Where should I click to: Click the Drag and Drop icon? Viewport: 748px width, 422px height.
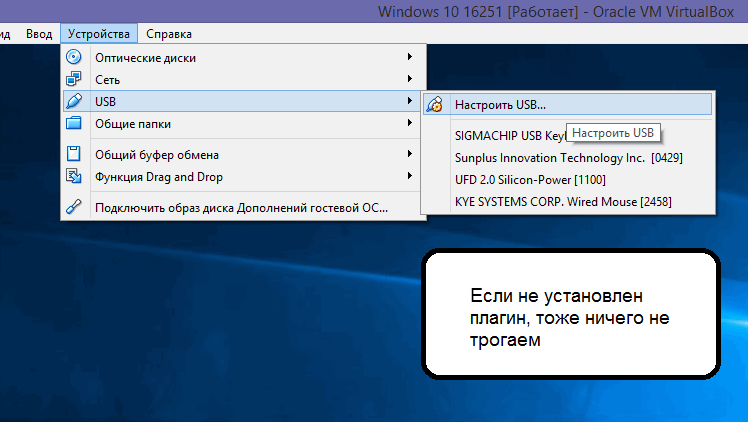(73, 176)
